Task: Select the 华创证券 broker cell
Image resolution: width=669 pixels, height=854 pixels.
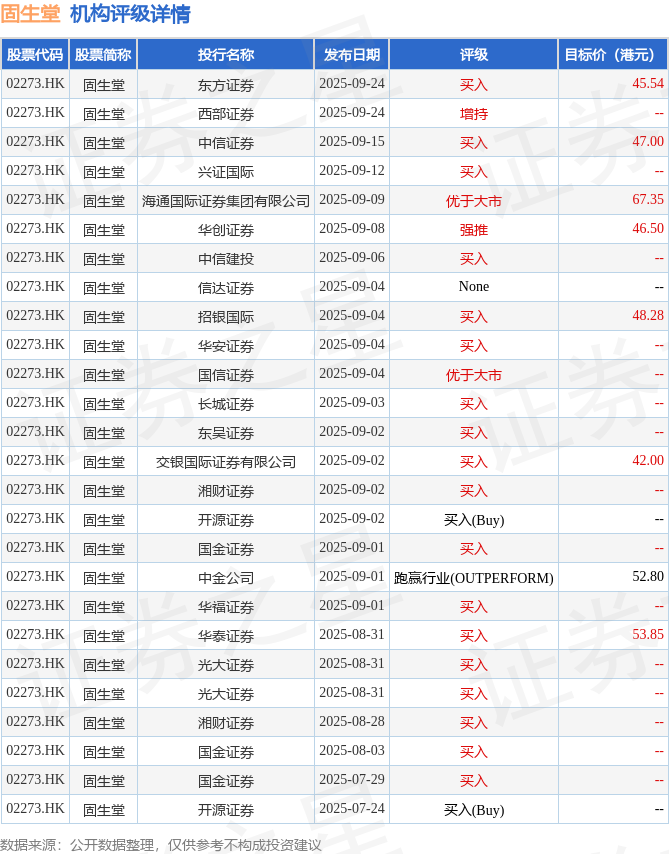Action: pos(226,229)
